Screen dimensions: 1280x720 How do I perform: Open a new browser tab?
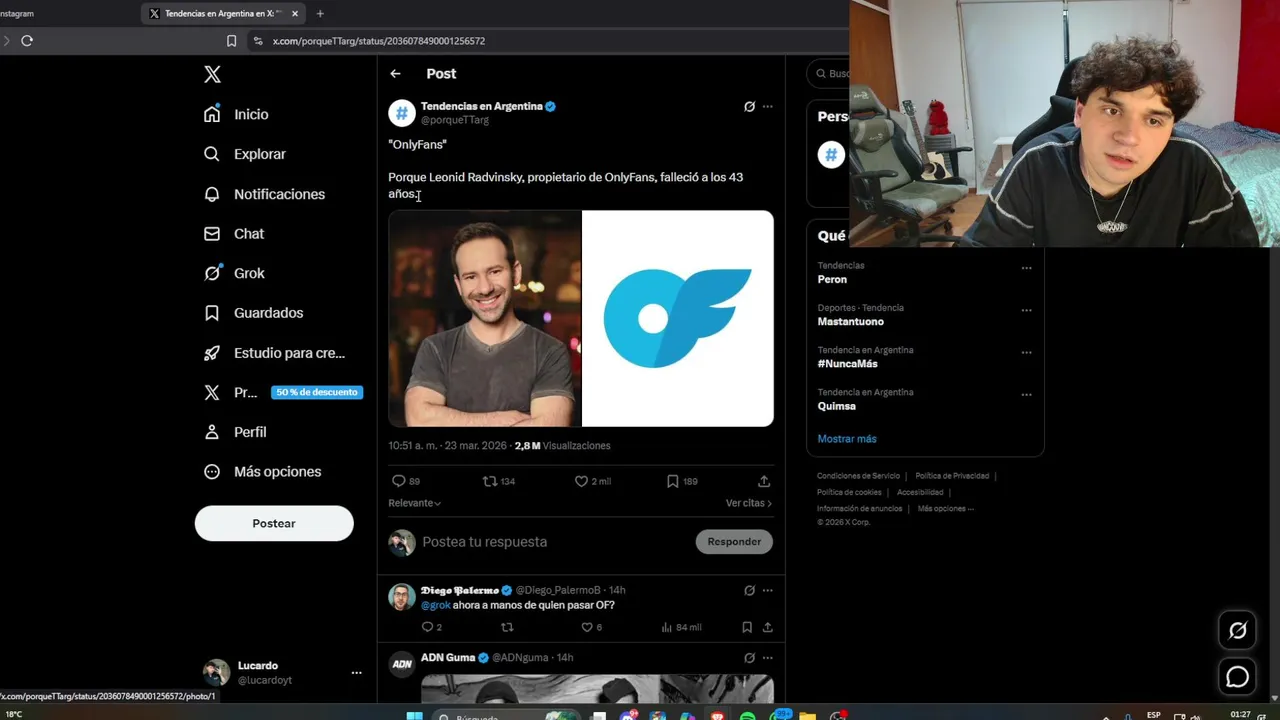pyautogui.click(x=320, y=14)
